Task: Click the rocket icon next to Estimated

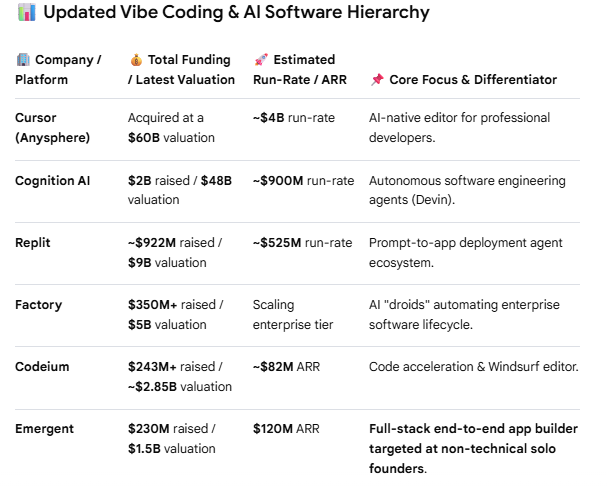Action: [261, 60]
